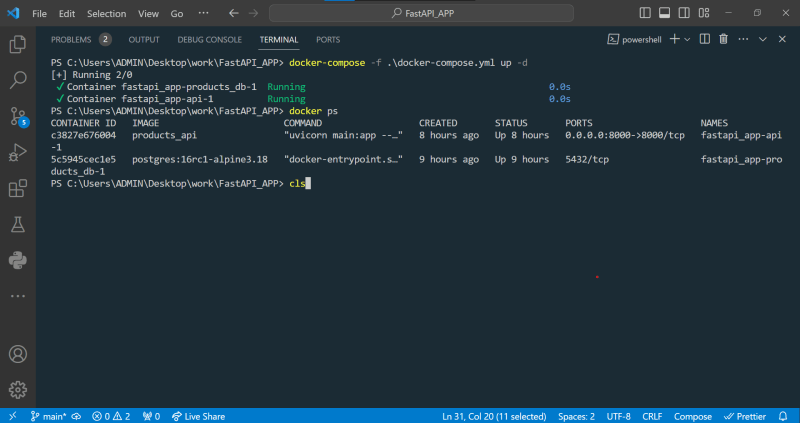Open the Edit menu
This screenshot has height=423, width=800.
click(x=67, y=14)
